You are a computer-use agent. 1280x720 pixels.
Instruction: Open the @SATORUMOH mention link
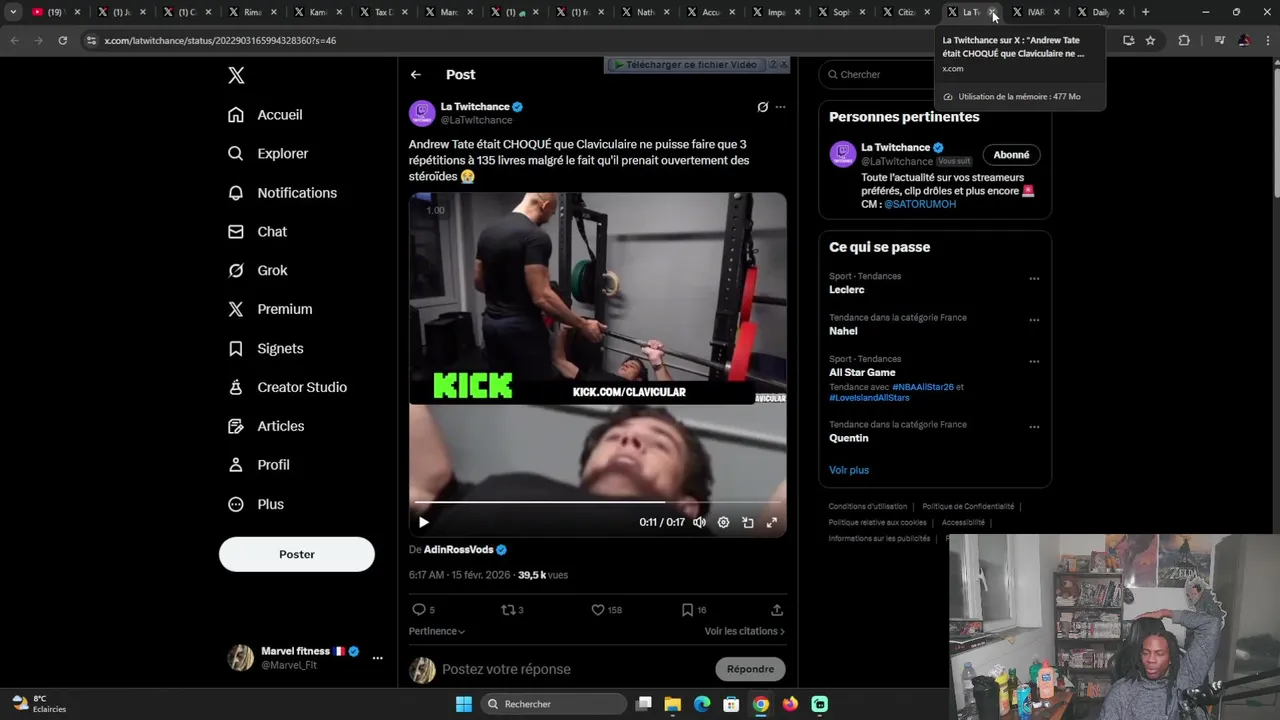[920, 204]
